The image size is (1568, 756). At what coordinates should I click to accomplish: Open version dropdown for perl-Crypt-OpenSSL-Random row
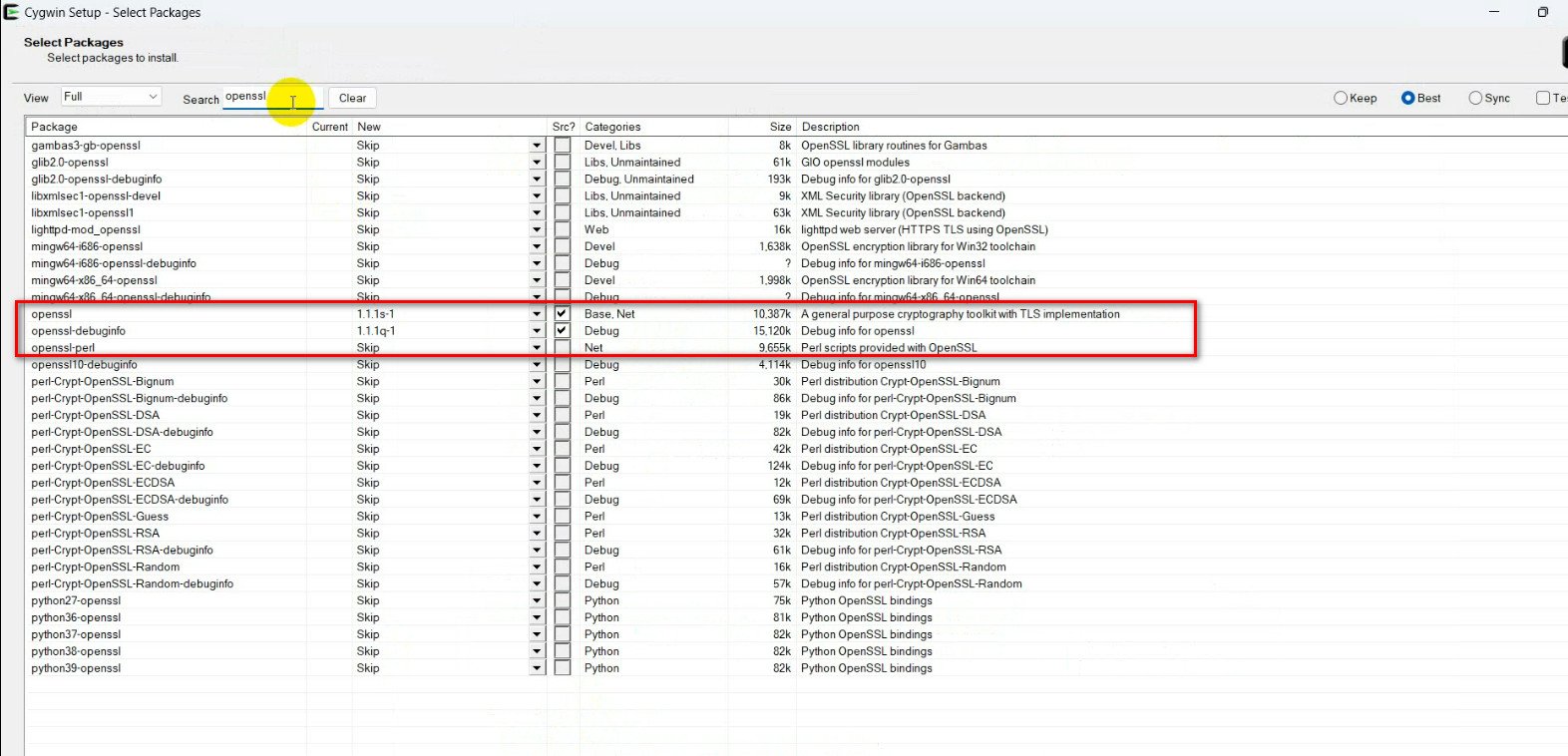[537, 567]
